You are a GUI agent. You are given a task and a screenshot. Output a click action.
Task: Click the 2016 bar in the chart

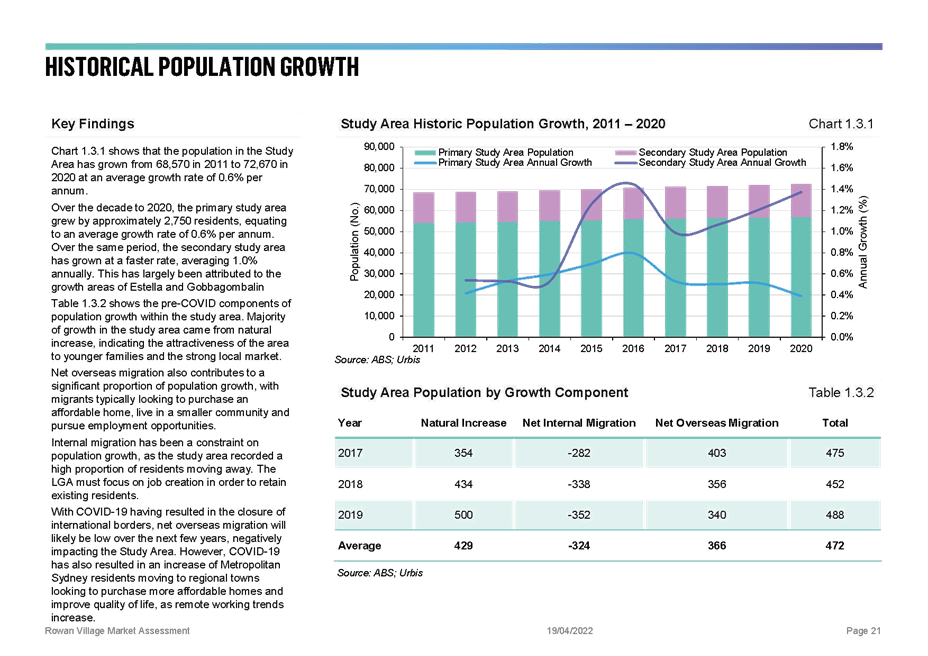[633, 262]
